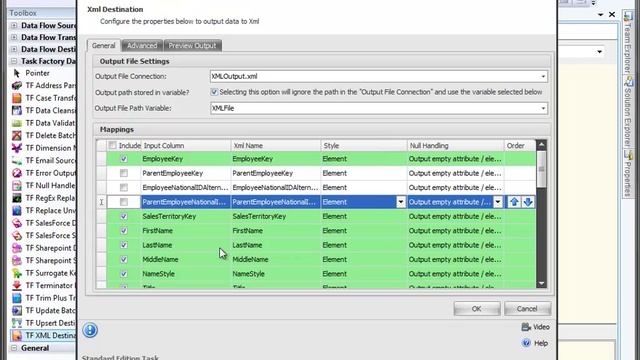This screenshot has width=640, height=360.
Task: Open the Solution Explorer side tab
Action: (628, 112)
